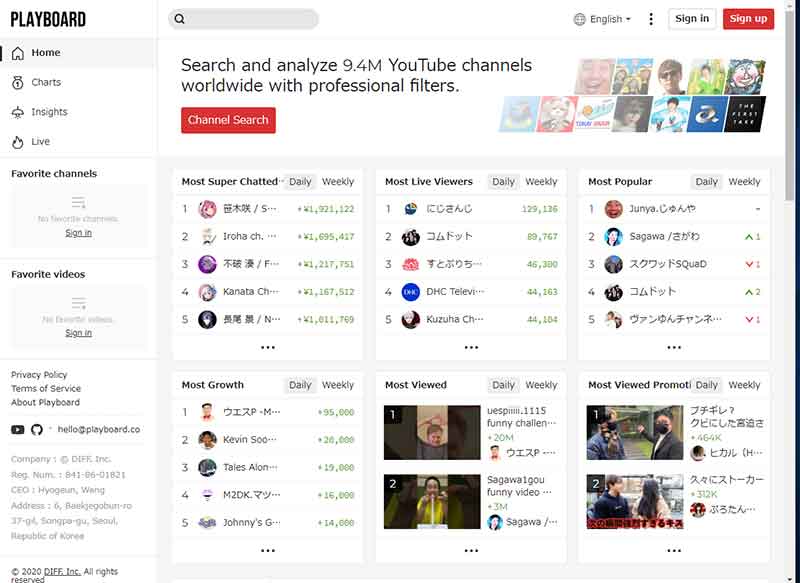Click the DHC Television channel avatar
This screenshot has height=583, width=800.
[x=411, y=292]
